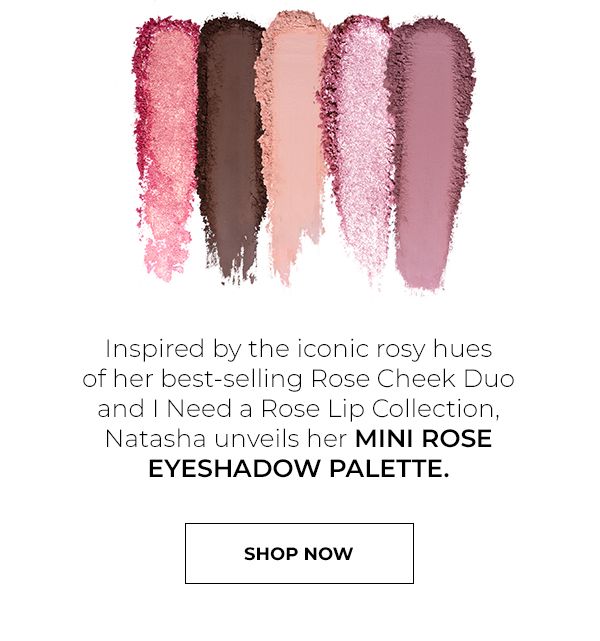Image resolution: width=600 pixels, height=641 pixels.
Task: Select the glittery pink-red eyeshadow swatch
Action: coord(167,147)
